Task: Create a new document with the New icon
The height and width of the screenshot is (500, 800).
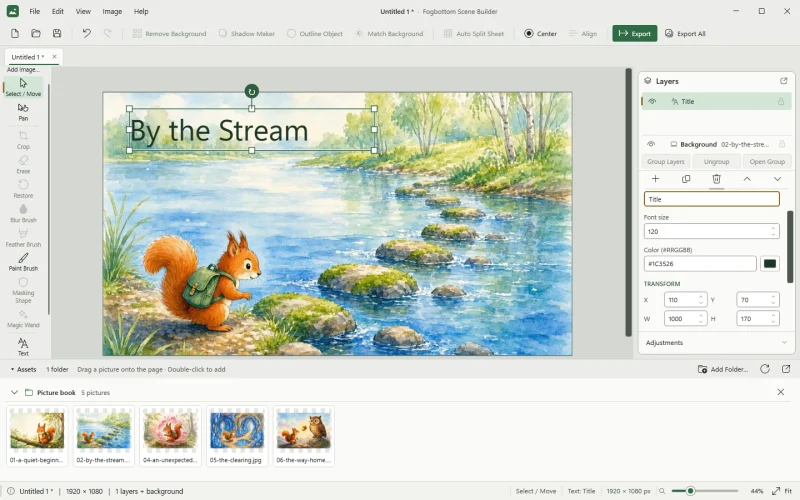Action: click(x=15, y=34)
